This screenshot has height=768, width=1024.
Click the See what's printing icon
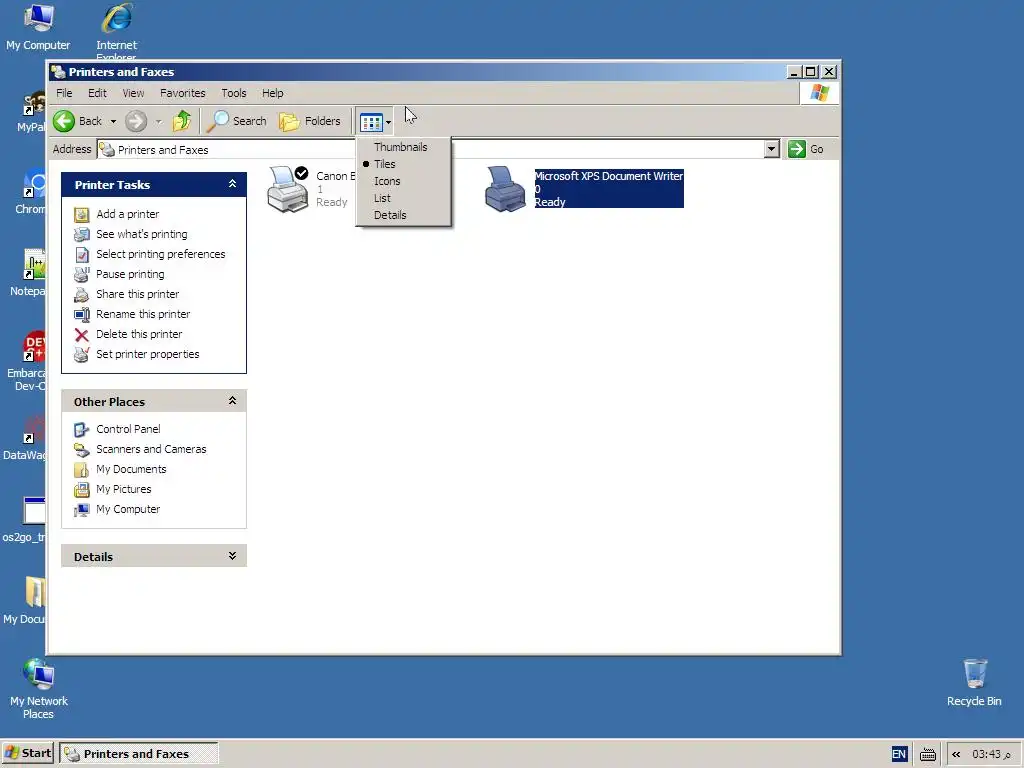[82, 234]
